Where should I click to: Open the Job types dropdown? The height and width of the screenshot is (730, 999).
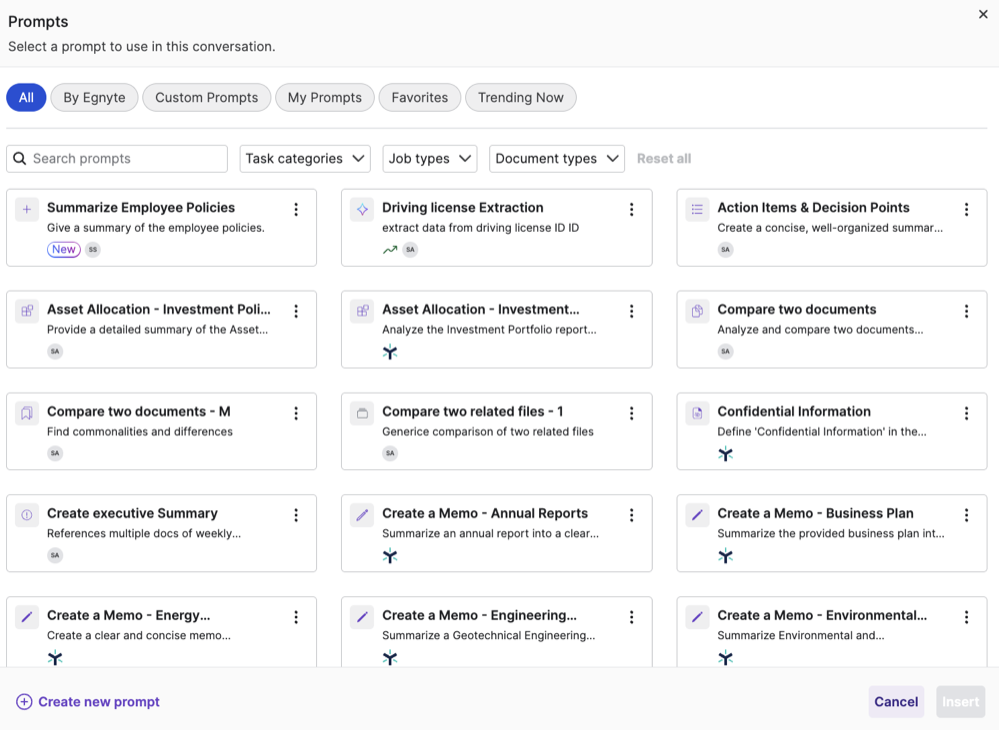click(429, 159)
